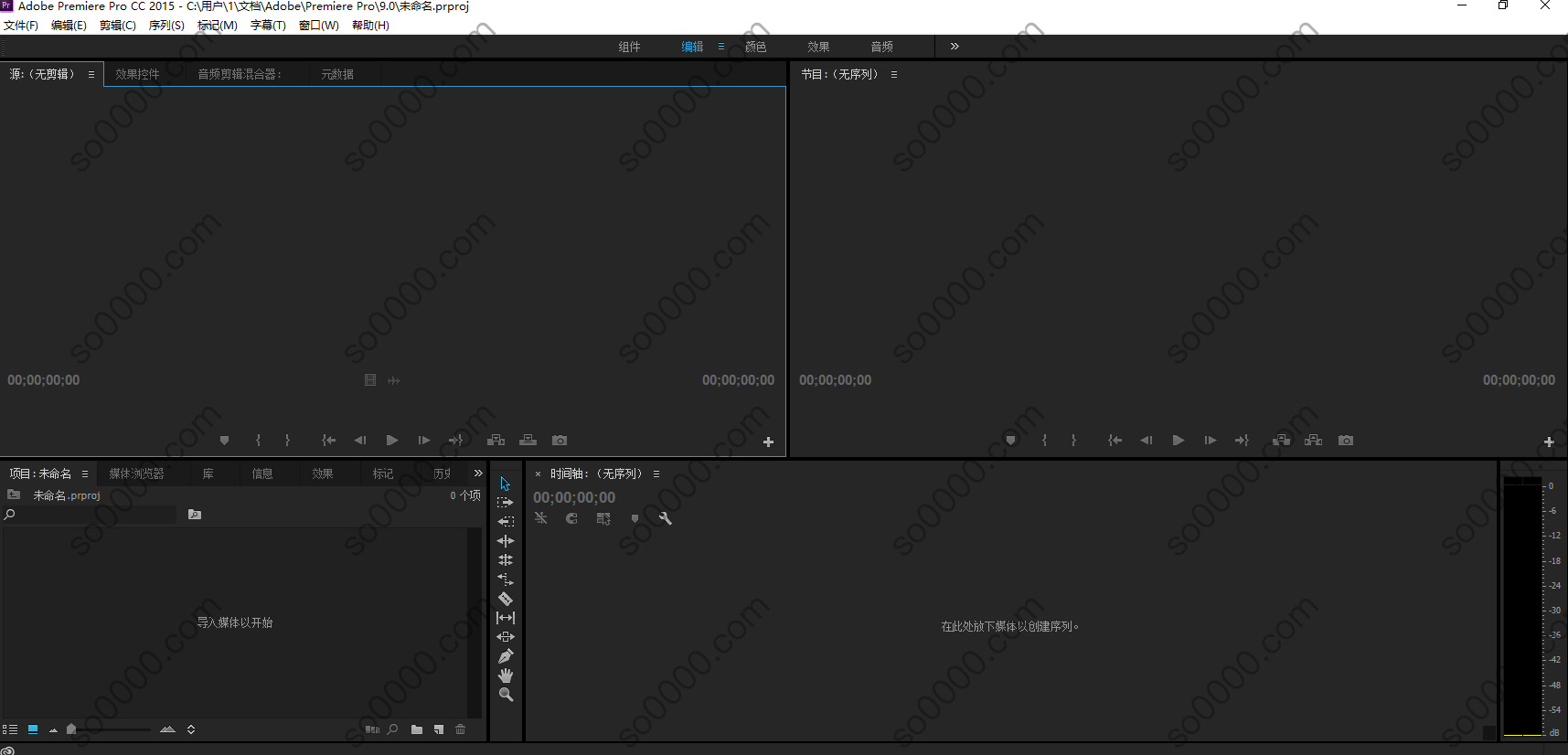Select the Zoom magnifier tool
This screenshot has height=755, width=1568.
pos(506,695)
